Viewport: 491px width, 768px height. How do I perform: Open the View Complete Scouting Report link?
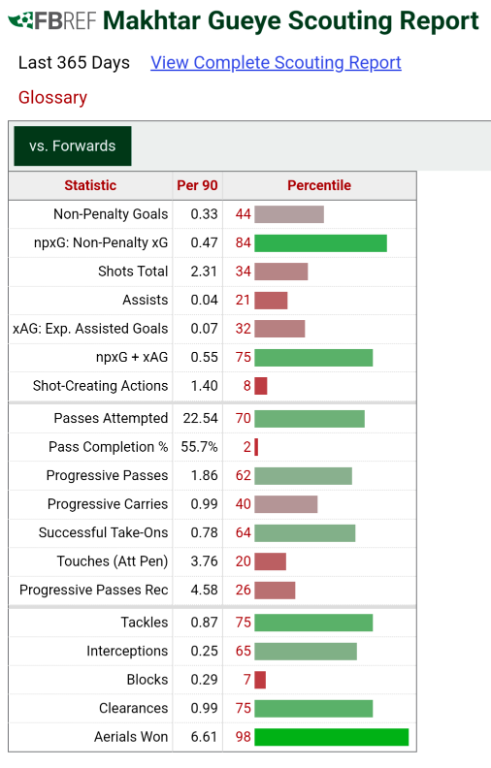click(276, 63)
